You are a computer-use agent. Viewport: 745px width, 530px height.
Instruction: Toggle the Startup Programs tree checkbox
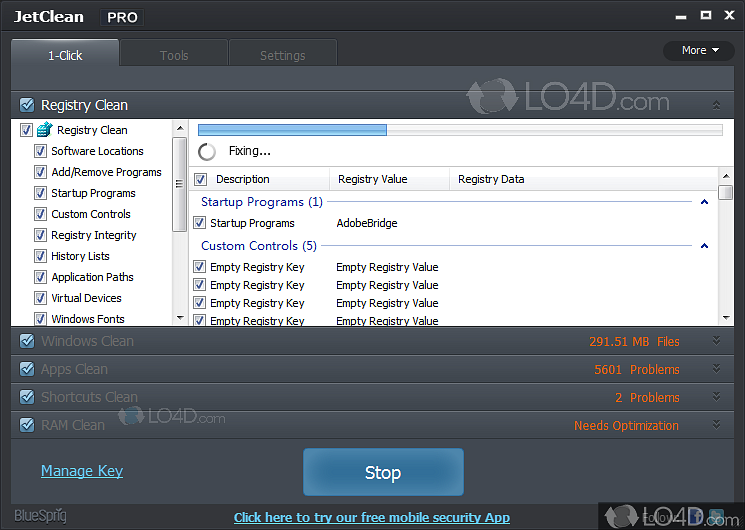pos(40,193)
